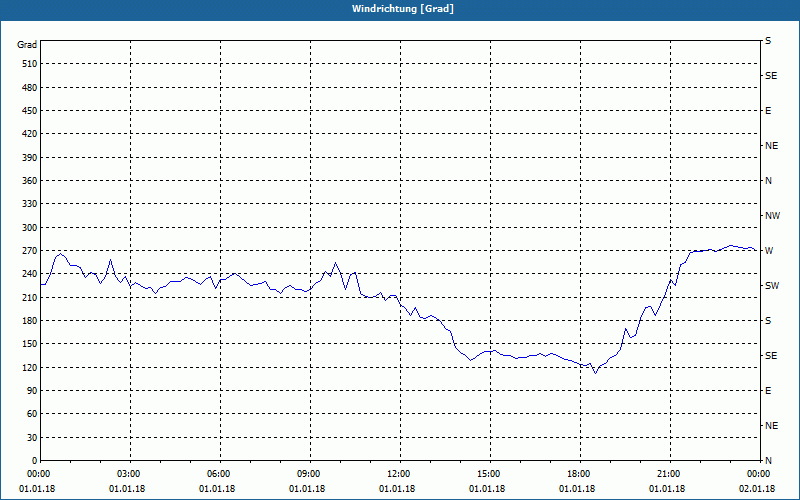
Task: Click the 03:00 time label
Action: (x=131, y=473)
